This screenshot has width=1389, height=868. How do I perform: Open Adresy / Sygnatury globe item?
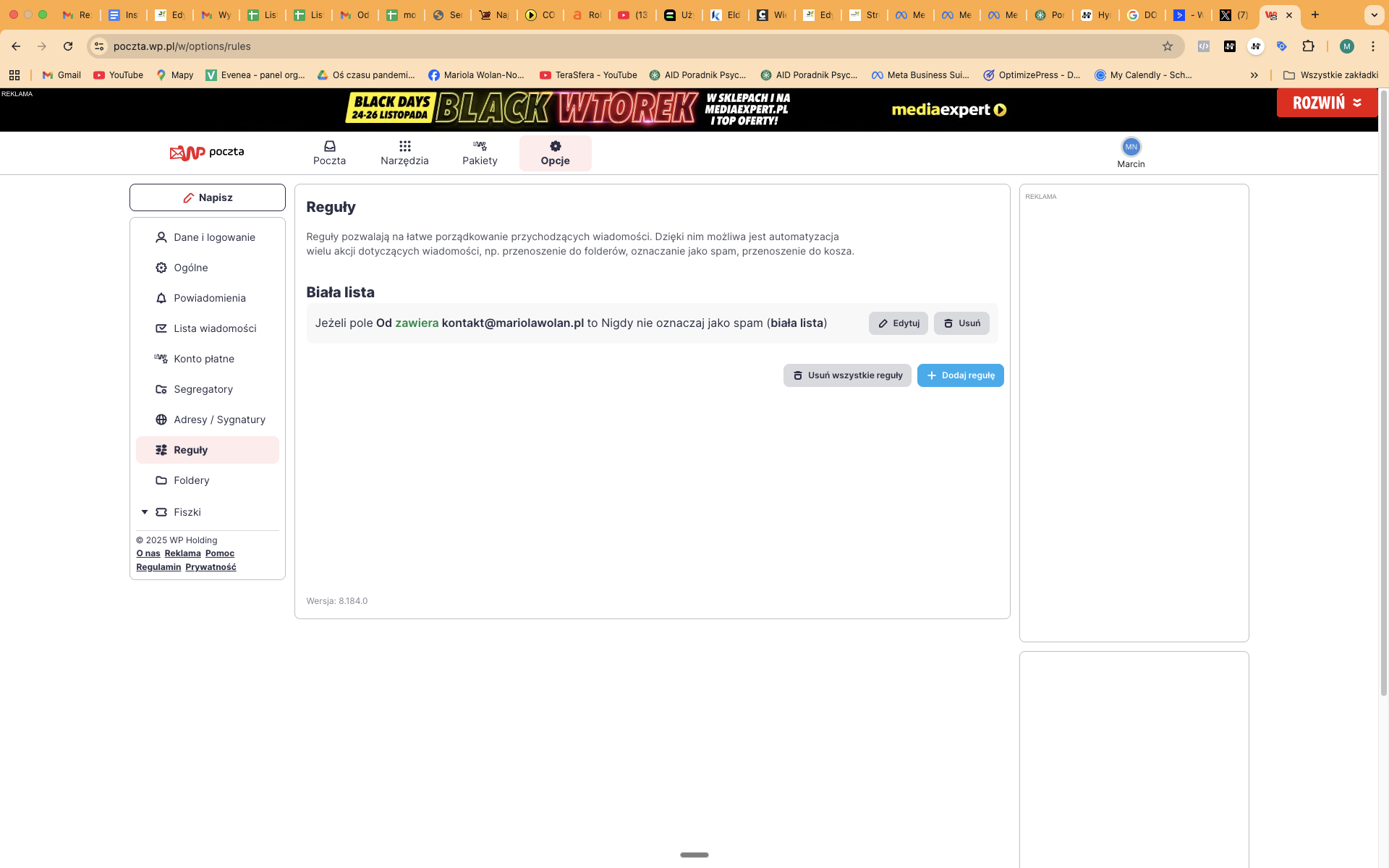pos(161,420)
